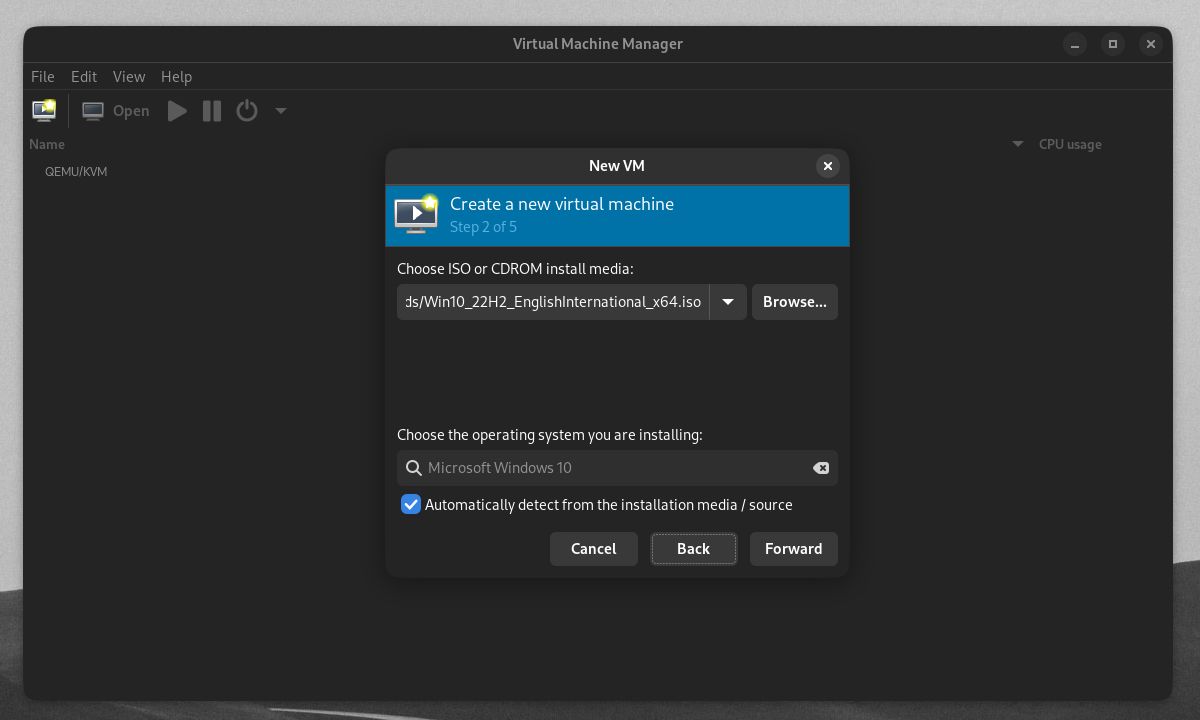Open the virtual machine console via Open icon
The image size is (1200, 720).
pyautogui.click(x=93, y=110)
